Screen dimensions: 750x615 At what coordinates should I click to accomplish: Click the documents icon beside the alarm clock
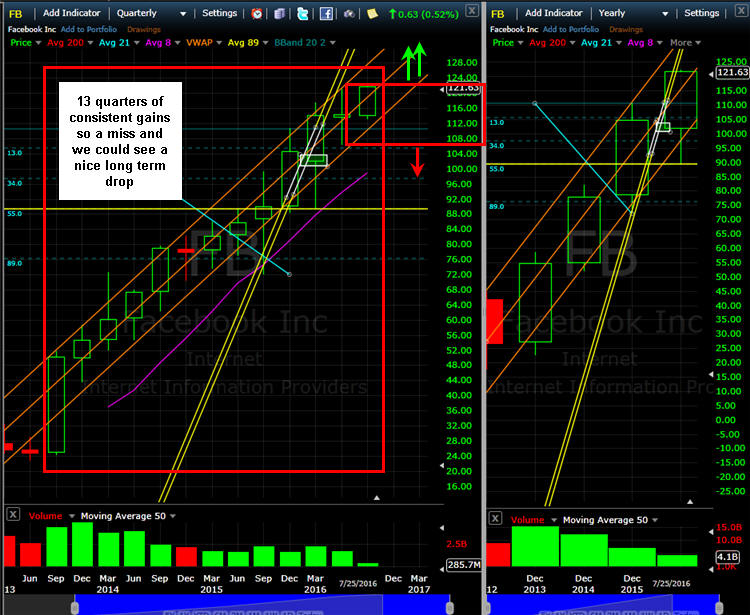[279, 14]
